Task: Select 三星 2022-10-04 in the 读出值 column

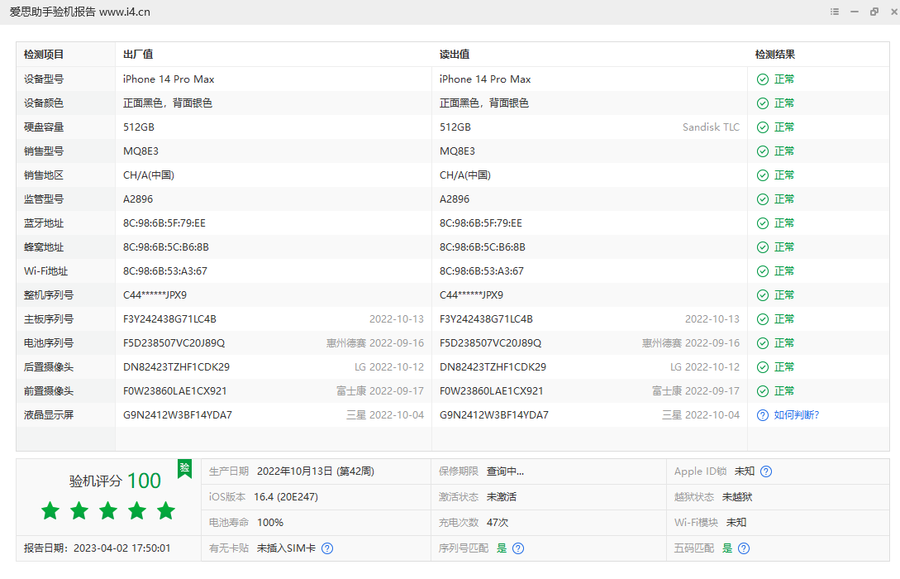Action: tap(701, 415)
